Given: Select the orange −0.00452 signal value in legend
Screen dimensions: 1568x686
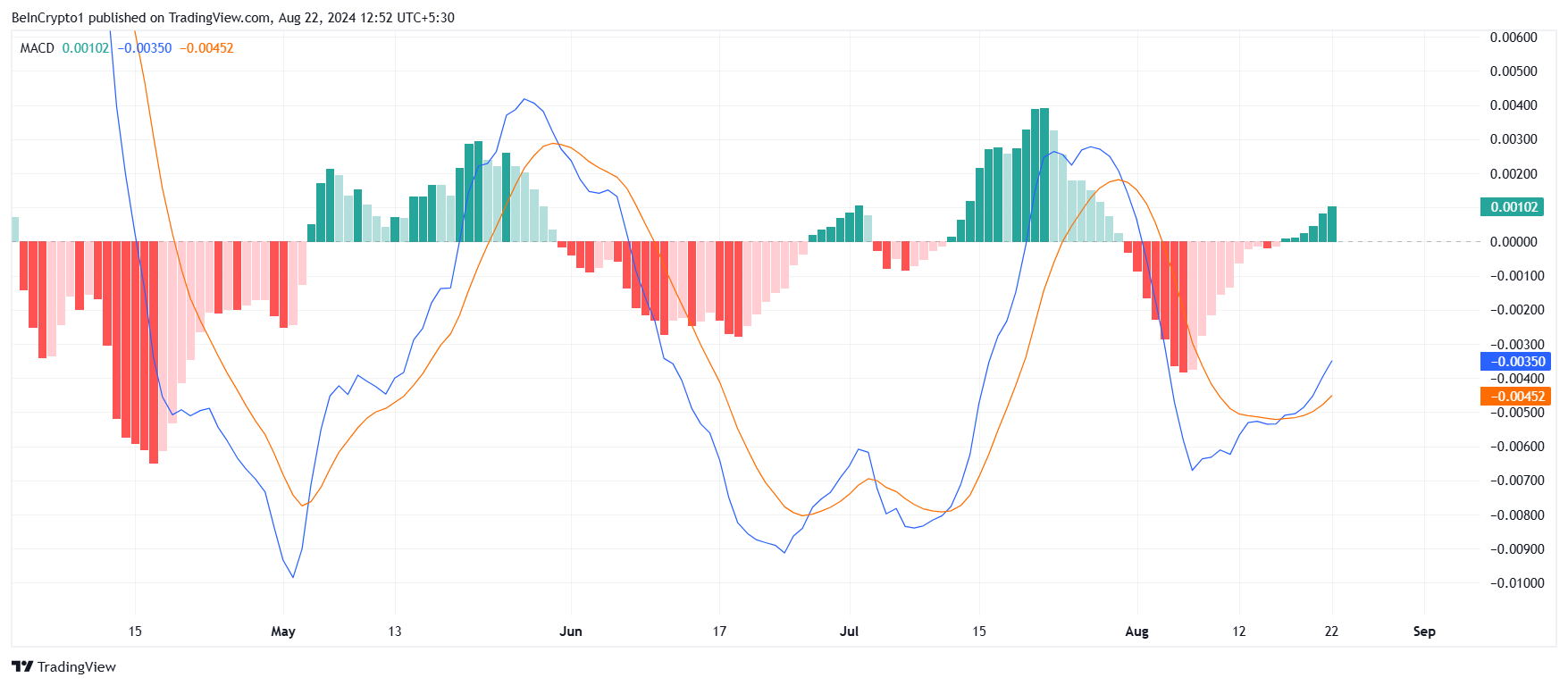Looking at the screenshot, I should pos(206,48).
